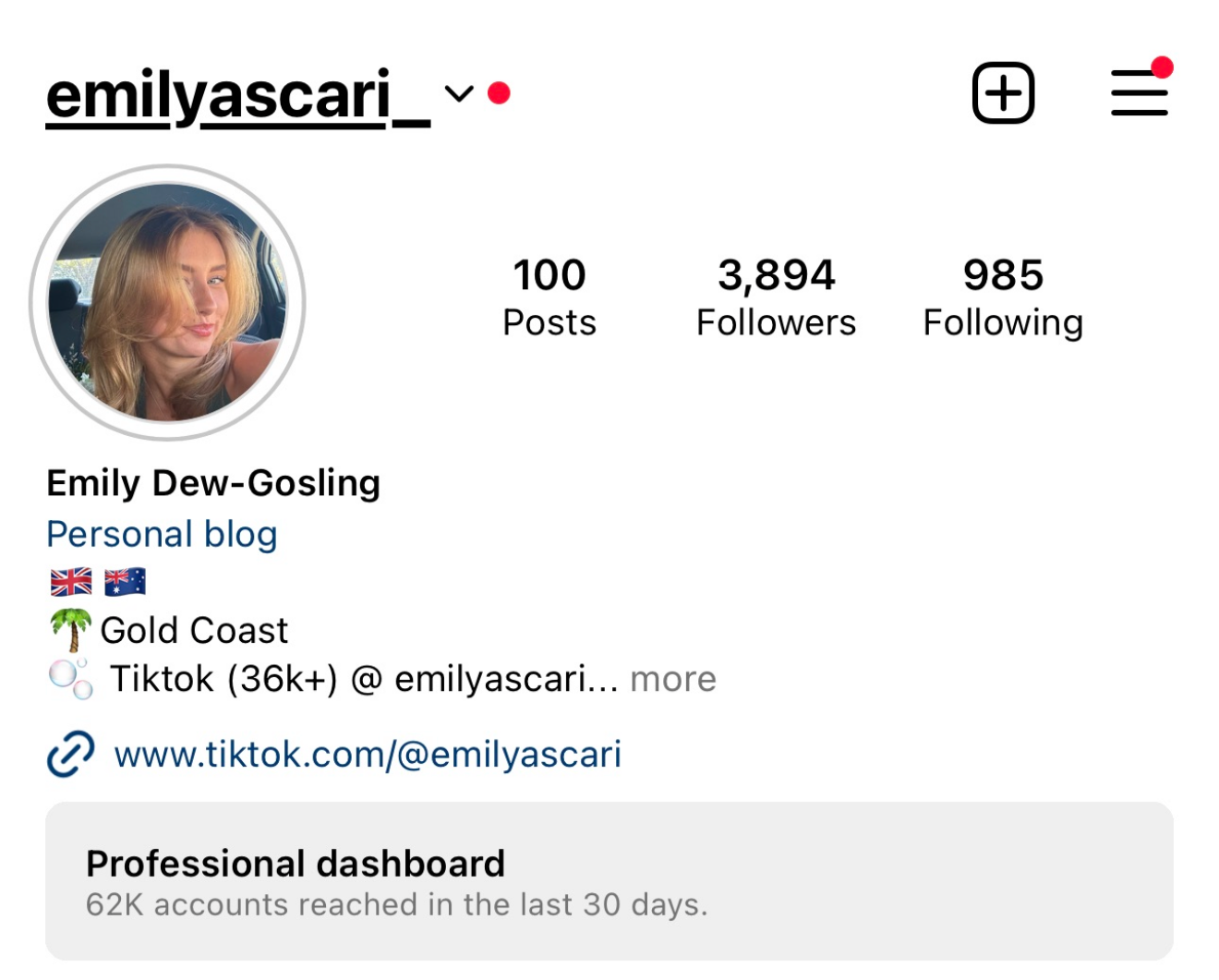Viewport: 1219px width, 980px height.
Task: Tap the red notification dot beside username
Action: 499,92
